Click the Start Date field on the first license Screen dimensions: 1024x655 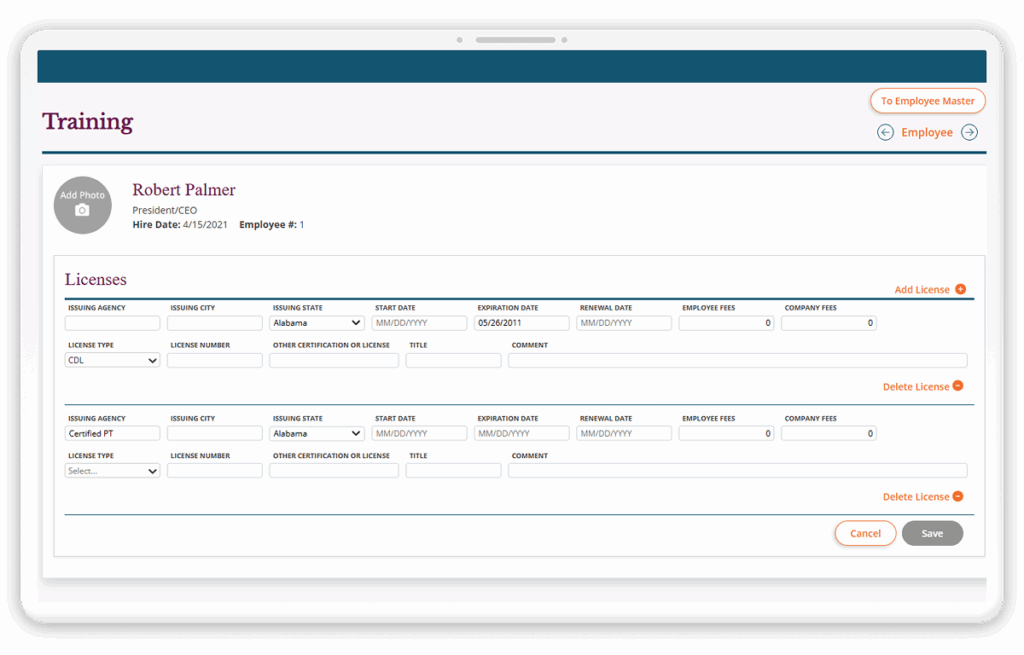coord(419,322)
